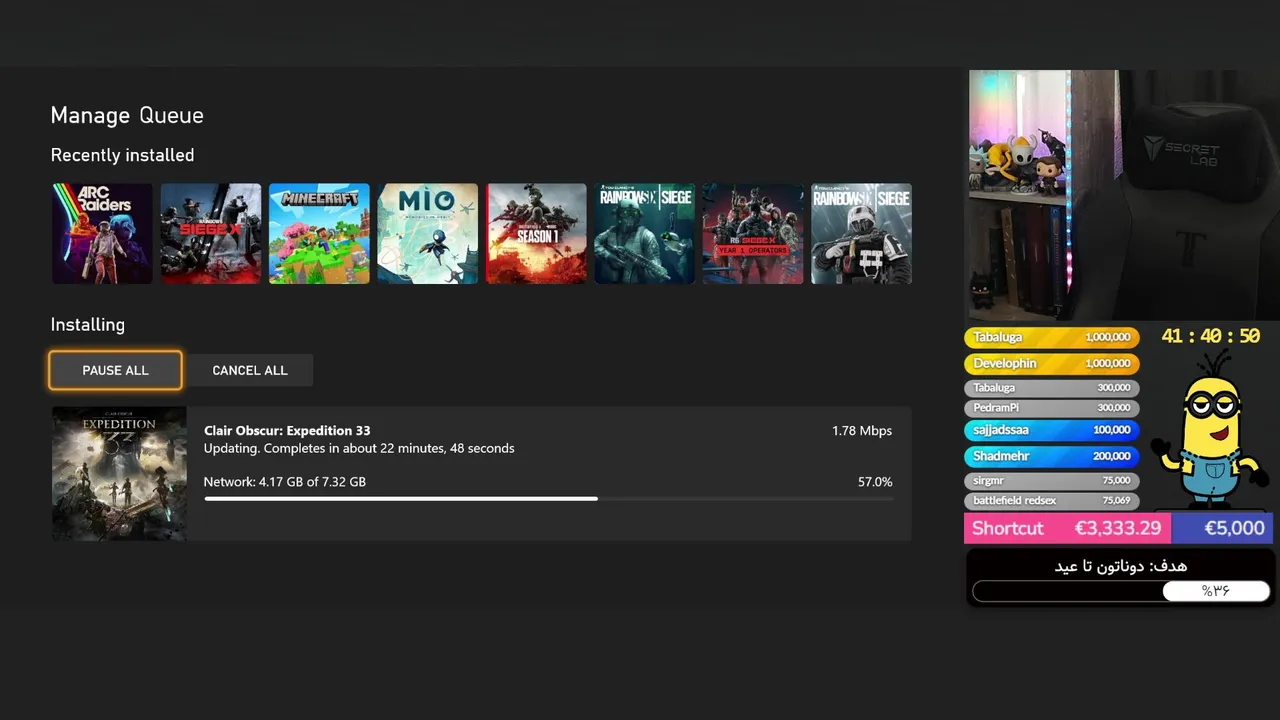
Task: Click the 41 : 40 : 50 countdown timer
Action: 1210,337
